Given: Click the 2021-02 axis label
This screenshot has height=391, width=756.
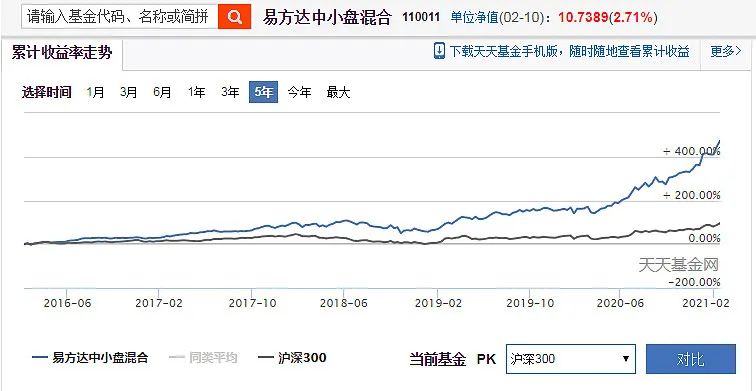Looking at the screenshot, I should click(706, 303).
